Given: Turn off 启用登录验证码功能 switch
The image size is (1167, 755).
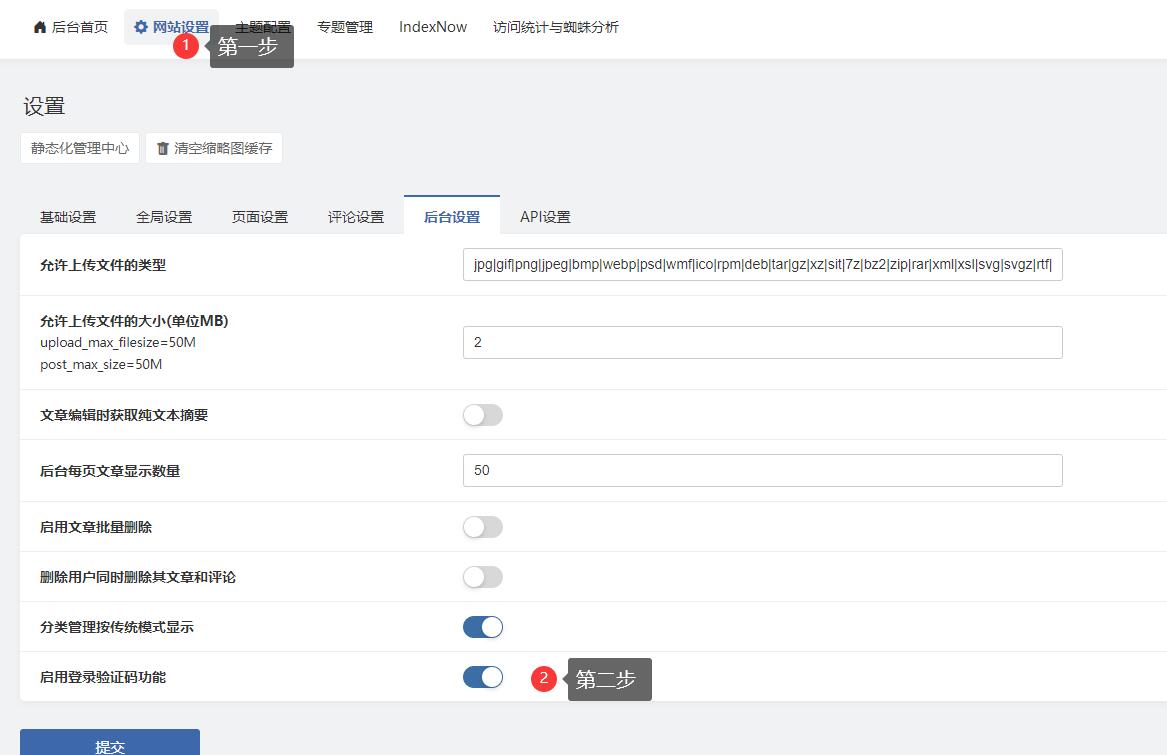Looking at the screenshot, I should click(x=482, y=677).
